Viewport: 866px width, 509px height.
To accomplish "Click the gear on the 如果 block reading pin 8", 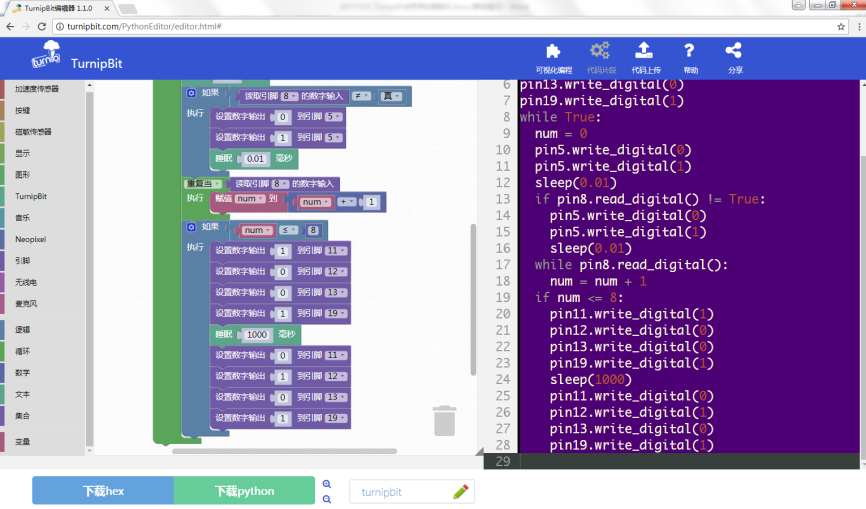I will pos(191,93).
